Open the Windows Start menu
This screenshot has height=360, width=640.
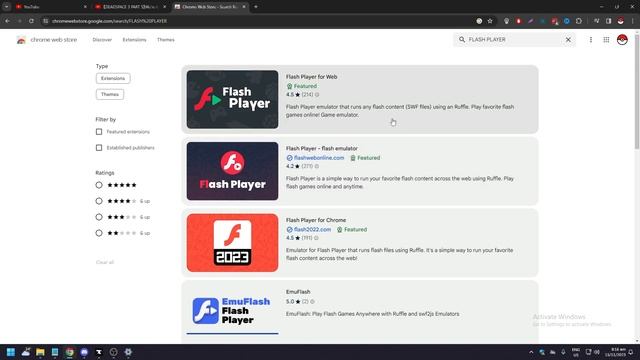click(11, 352)
